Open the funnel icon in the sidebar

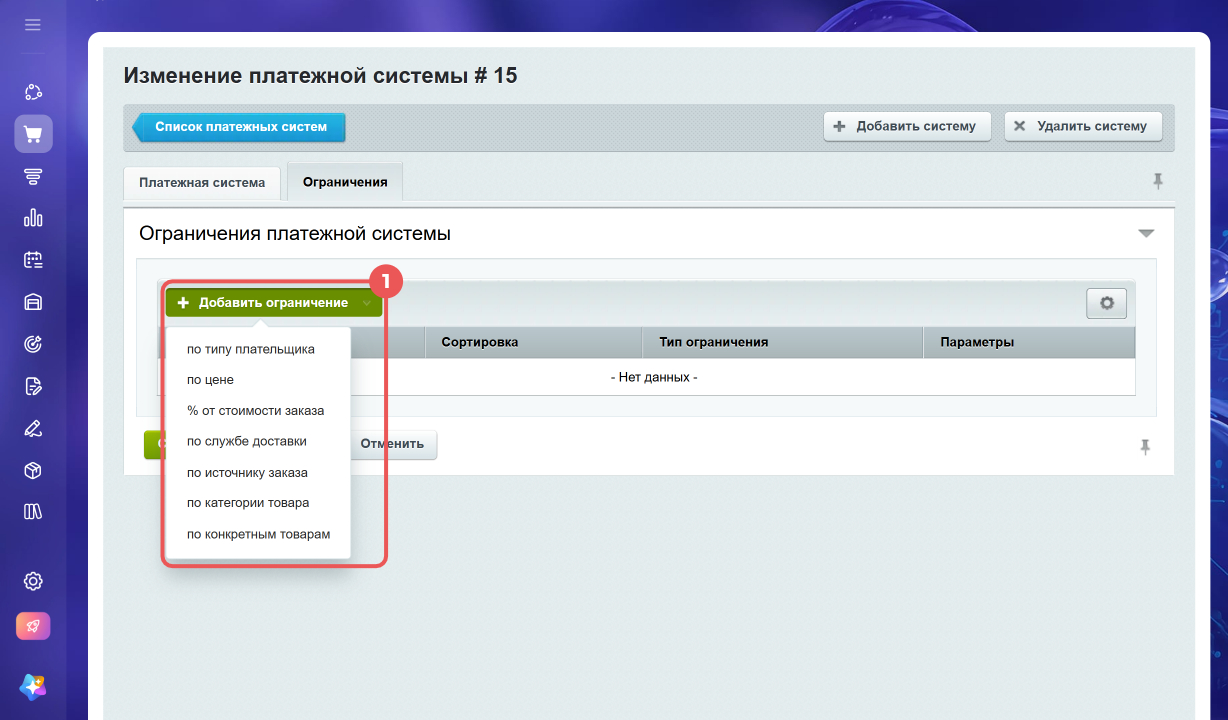(x=33, y=176)
